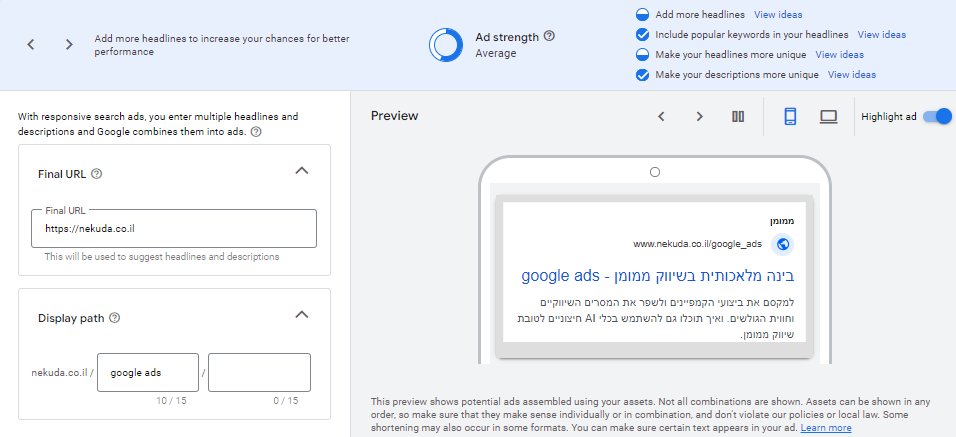Collapse the Final URL section

[x=302, y=171]
